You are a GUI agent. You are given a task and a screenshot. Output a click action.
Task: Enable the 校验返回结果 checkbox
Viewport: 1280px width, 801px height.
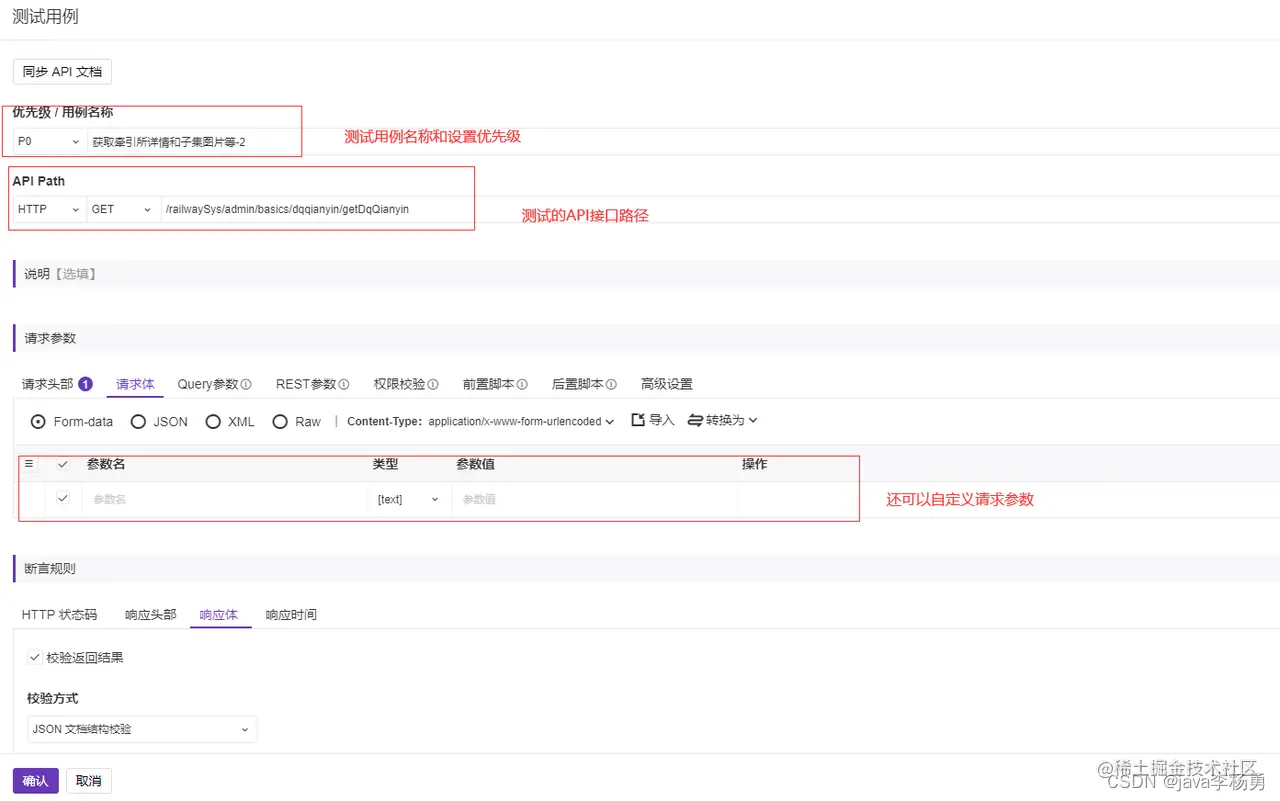[x=35, y=657]
